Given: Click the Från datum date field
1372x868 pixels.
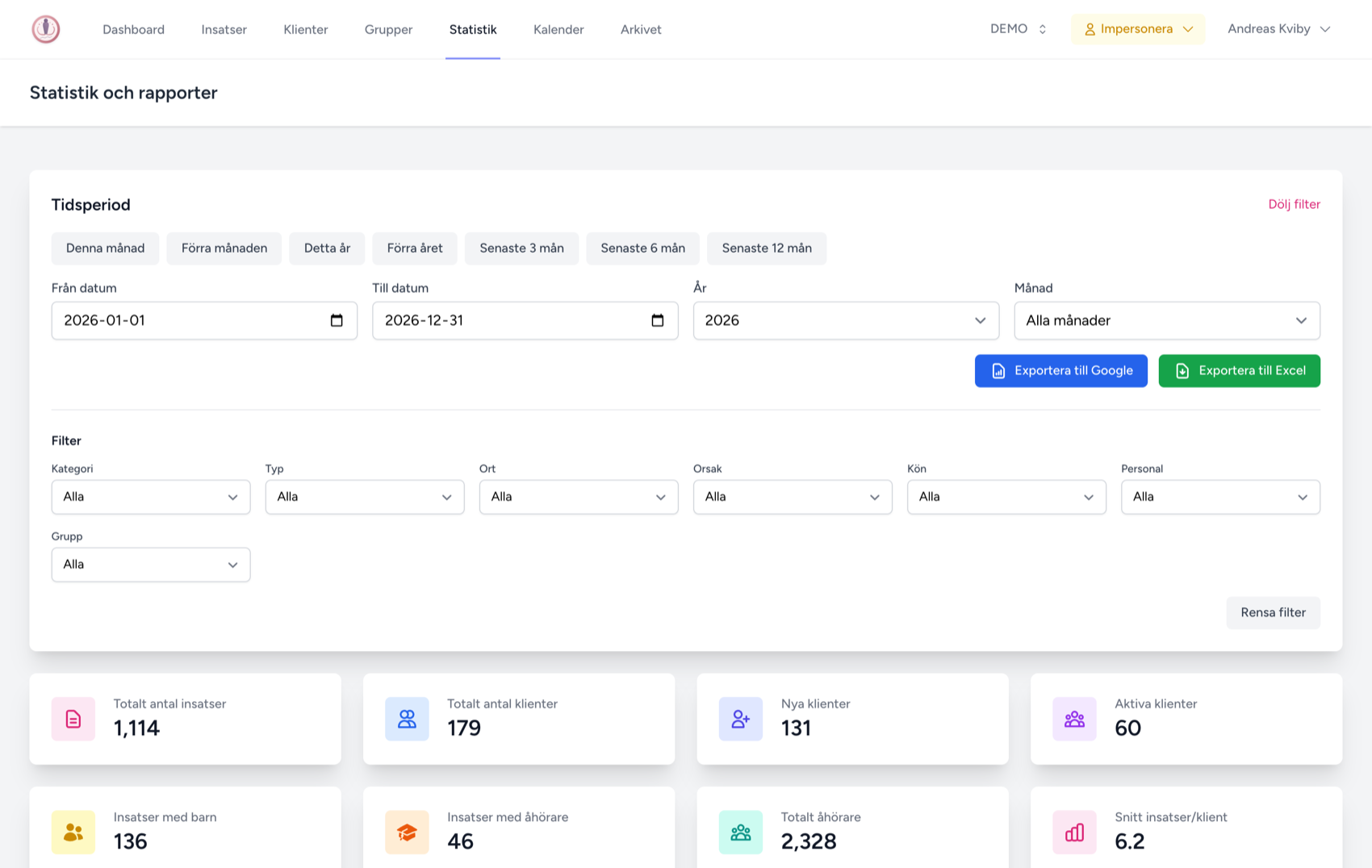Looking at the screenshot, I should 204,320.
